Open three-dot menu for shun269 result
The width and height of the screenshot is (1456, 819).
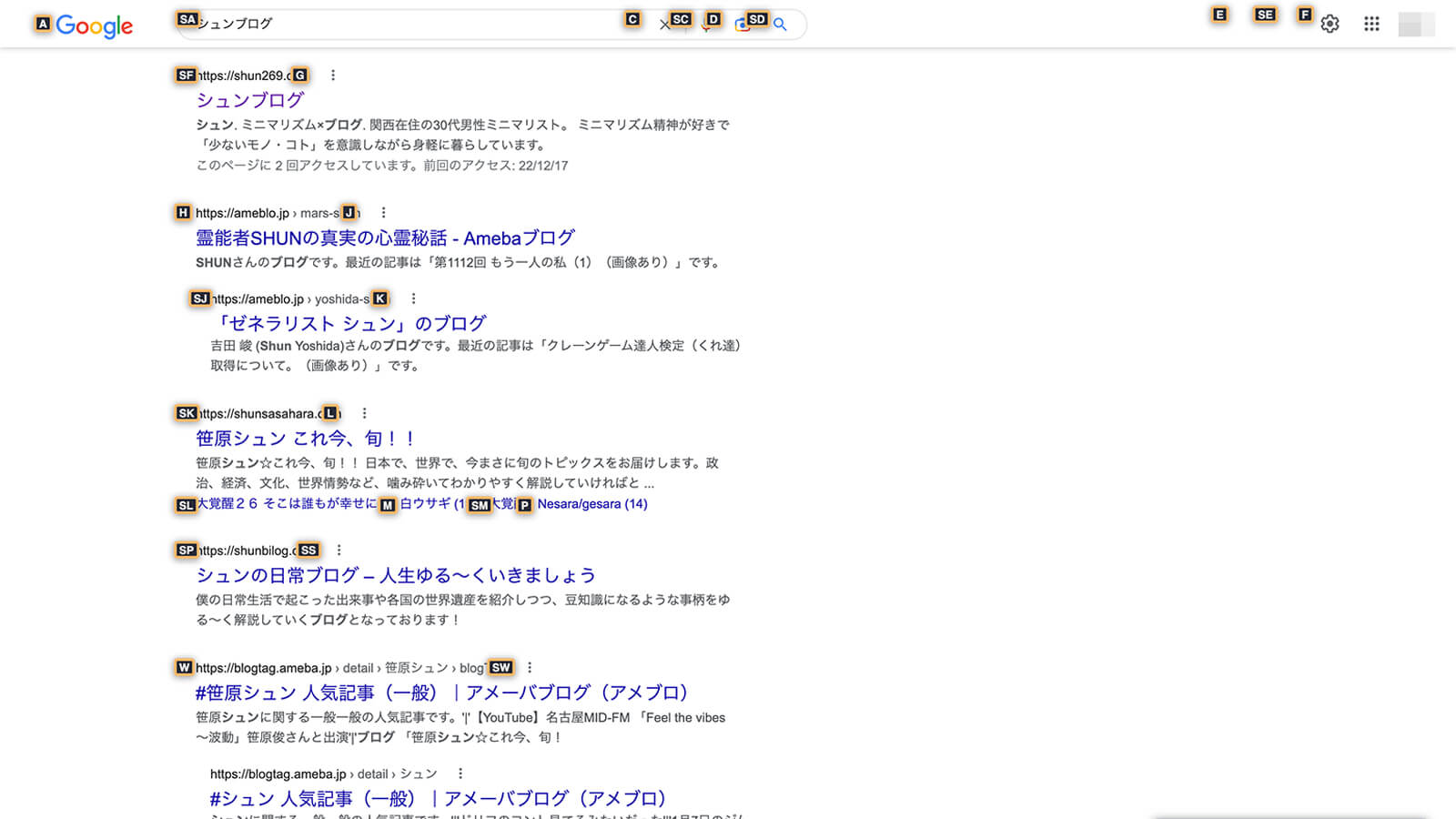(333, 76)
